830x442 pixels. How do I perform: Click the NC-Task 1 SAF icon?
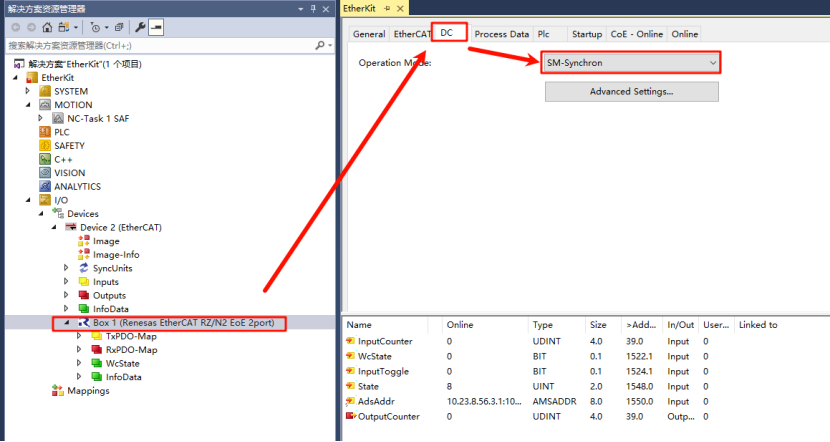point(58,119)
